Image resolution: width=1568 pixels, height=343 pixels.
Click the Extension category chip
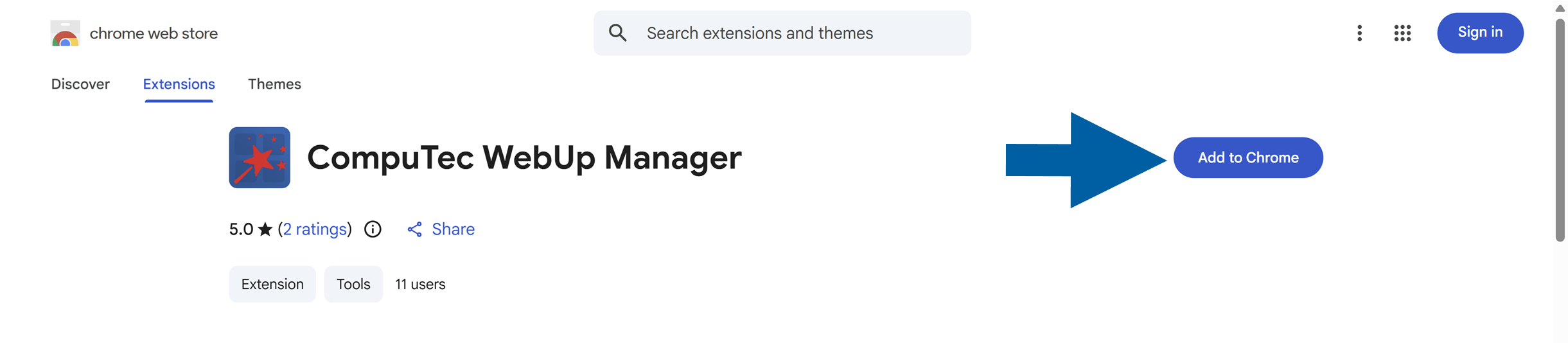tap(272, 284)
